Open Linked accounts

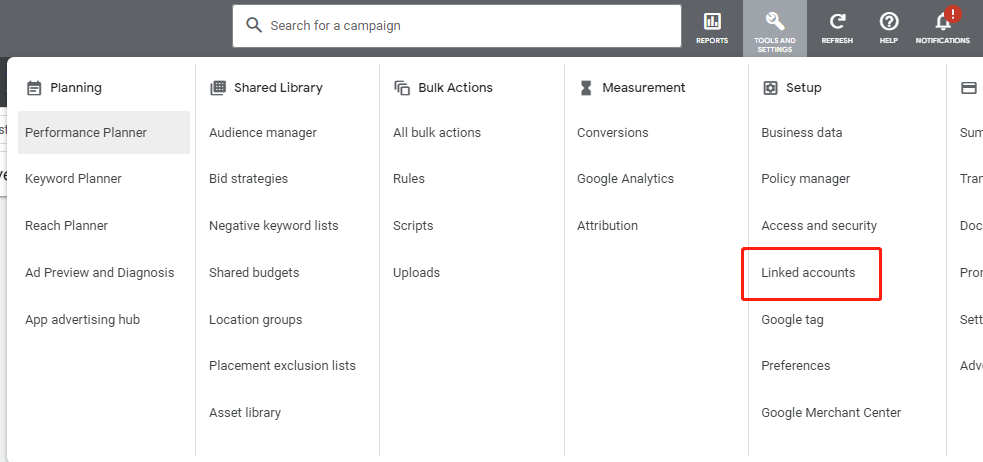pos(808,273)
